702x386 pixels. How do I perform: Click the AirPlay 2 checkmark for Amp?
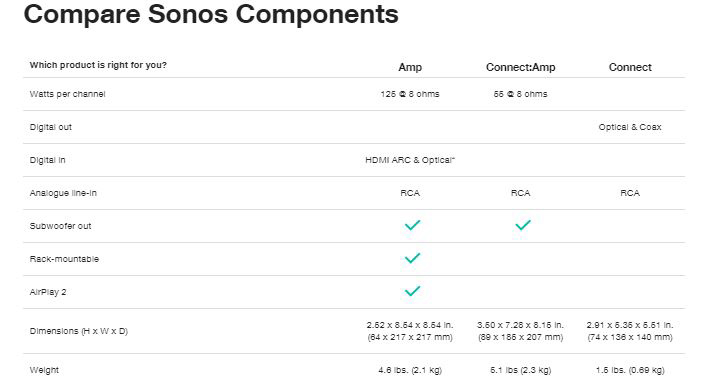(412, 292)
